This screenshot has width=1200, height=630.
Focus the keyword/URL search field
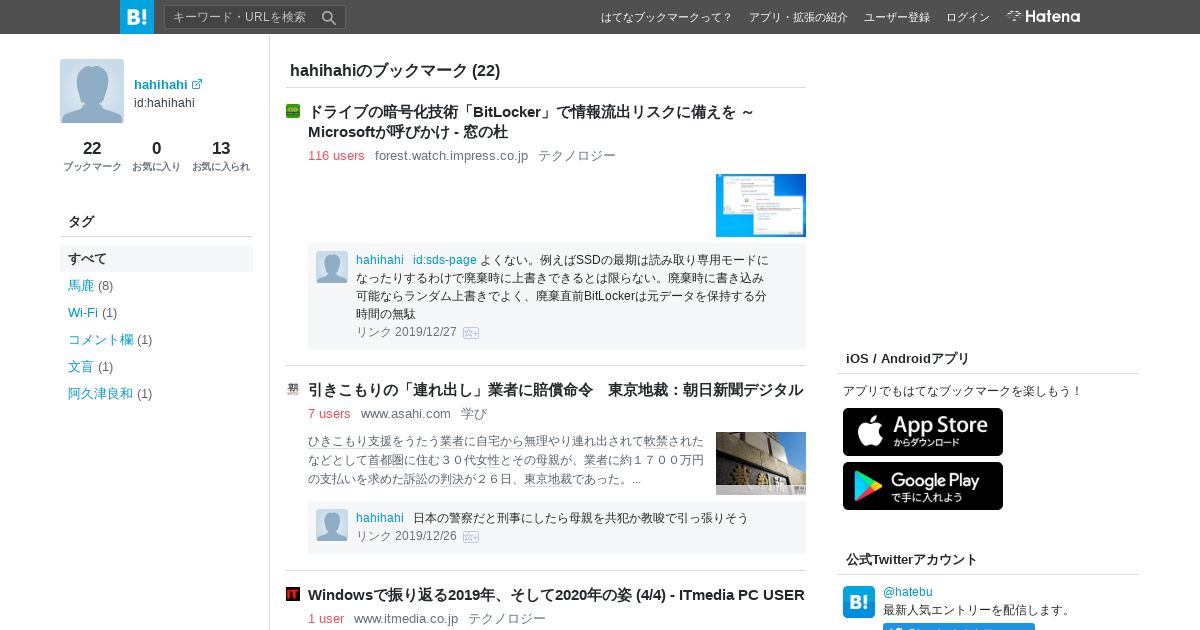[x=242, y=17]
